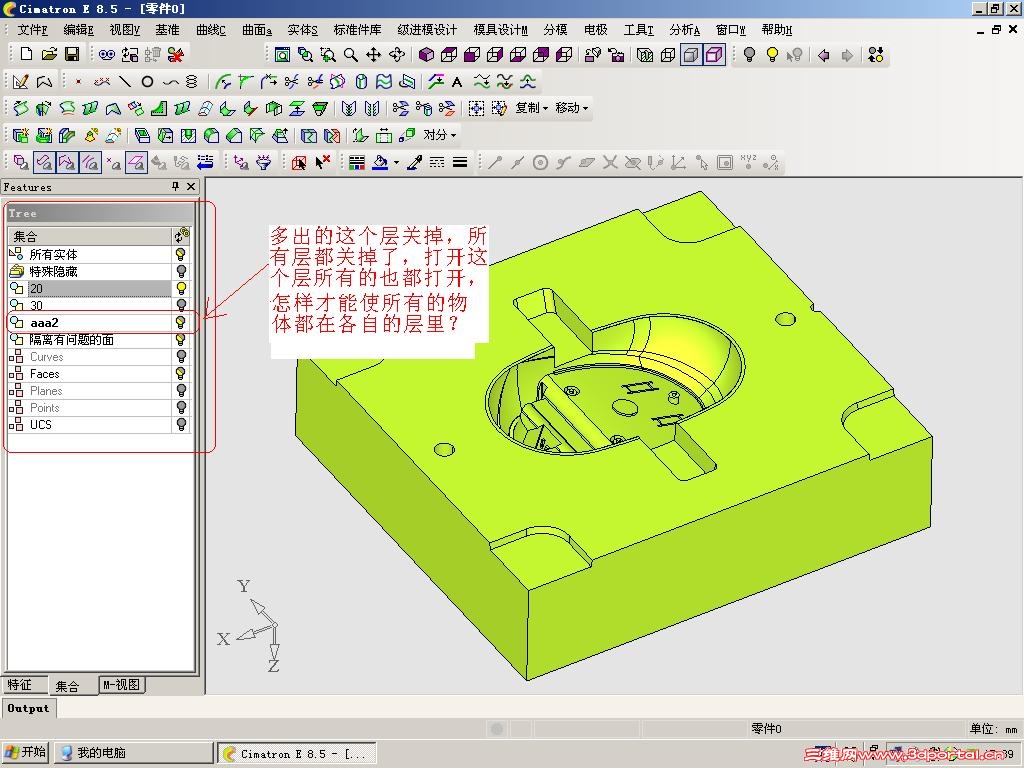Toggle the Faces set light bulb
The width and height of the screenshot is (1024, 768).
[181, 374]
